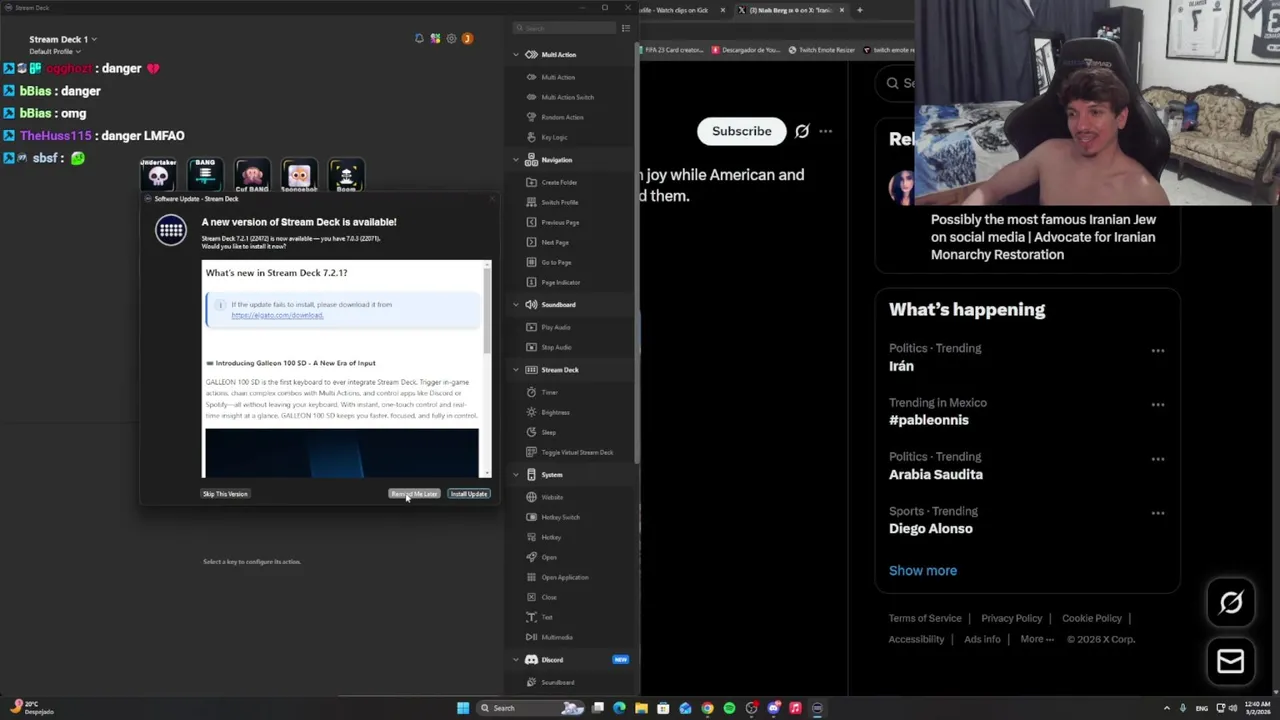Collapse the Multi Action category
The width and height of the screenshot is (1280, 720).
516,55
